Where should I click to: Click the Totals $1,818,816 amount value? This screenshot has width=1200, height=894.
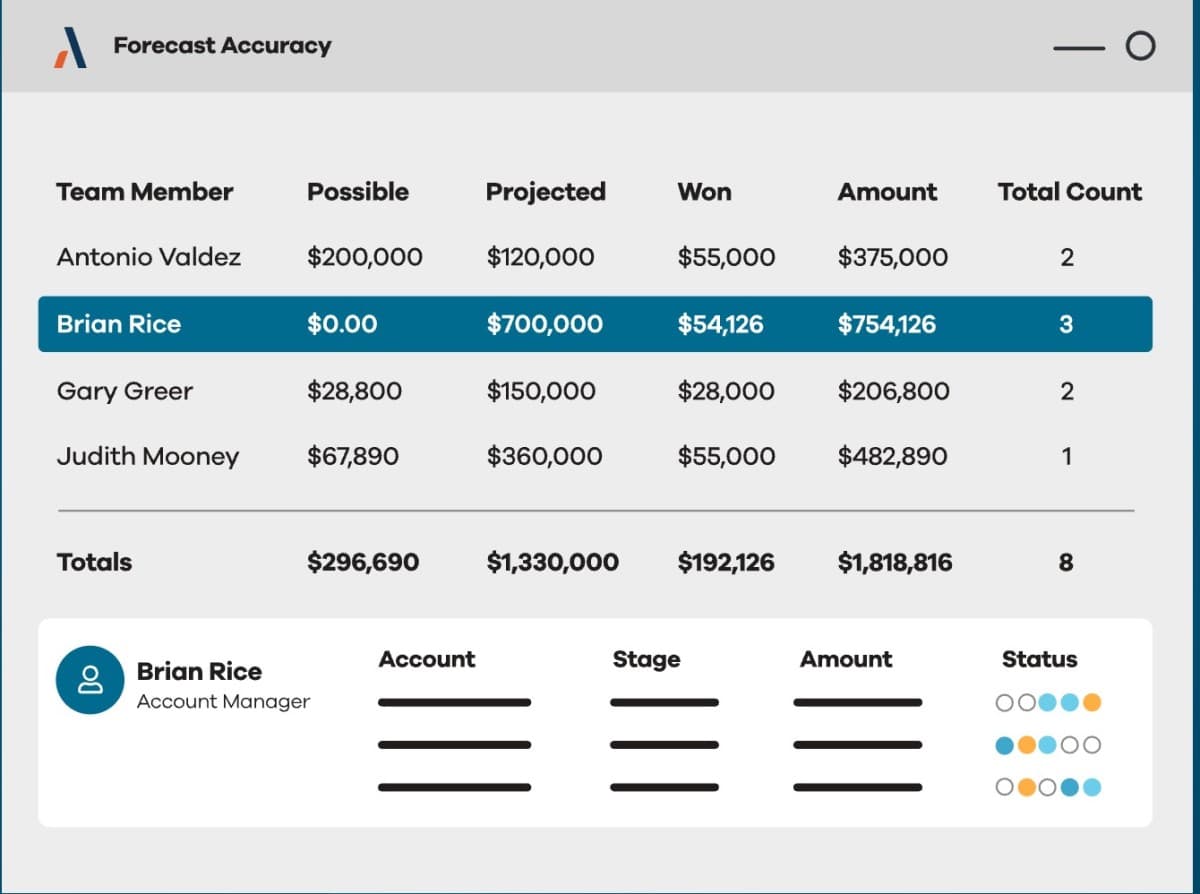[x=895, y=562]
